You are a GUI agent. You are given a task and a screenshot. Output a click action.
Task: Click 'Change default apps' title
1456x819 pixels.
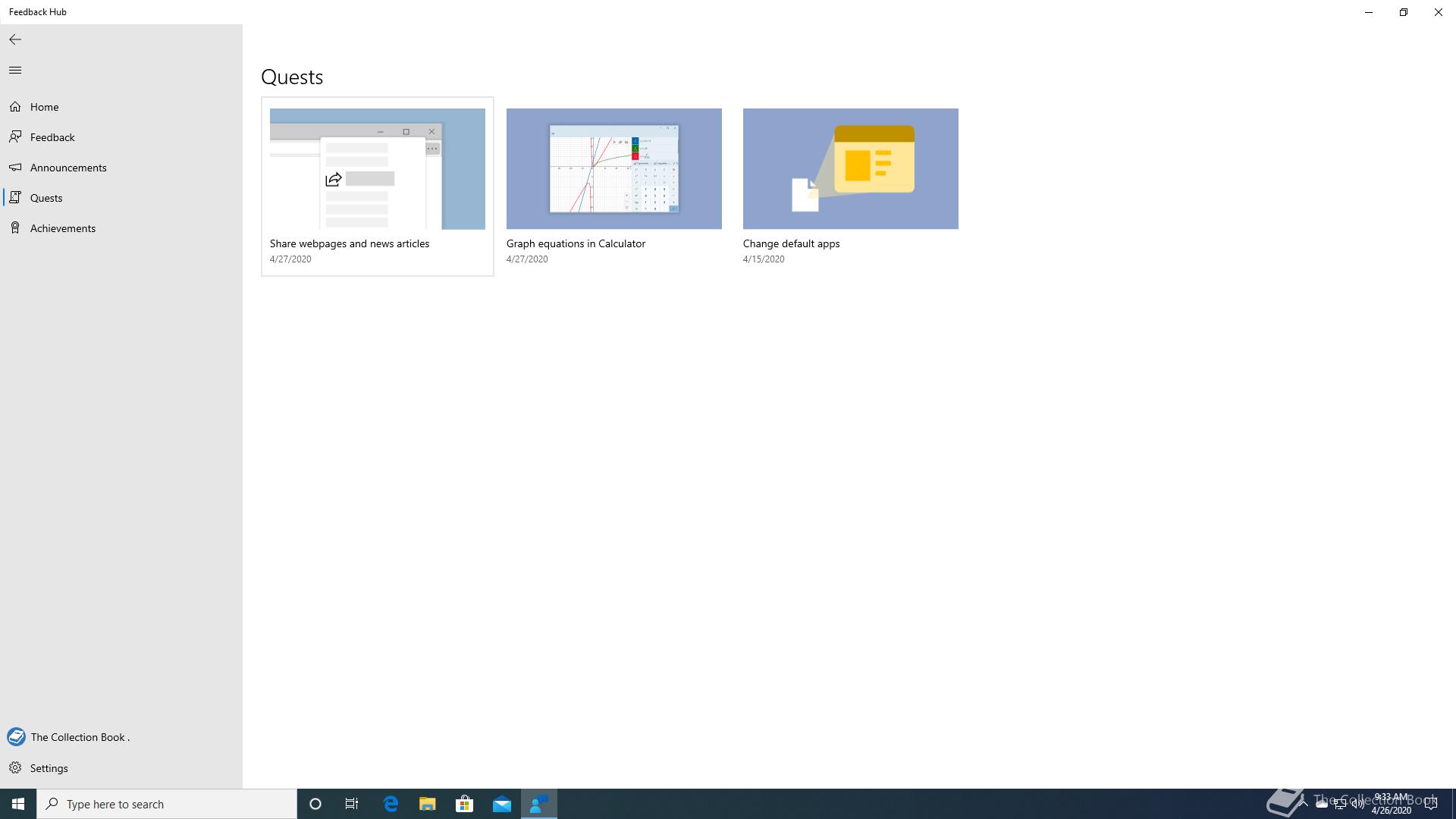click(x=791, y=243)
